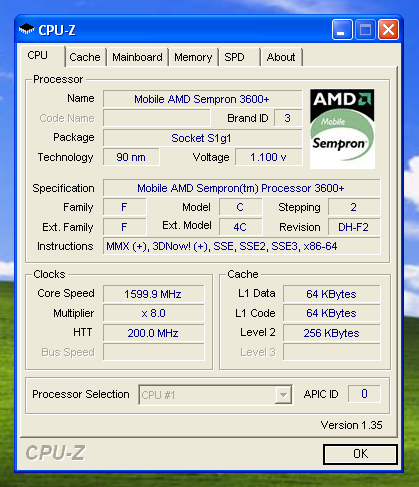
Task: Maximize the CPU-Z window
Action: pos(365,30)
